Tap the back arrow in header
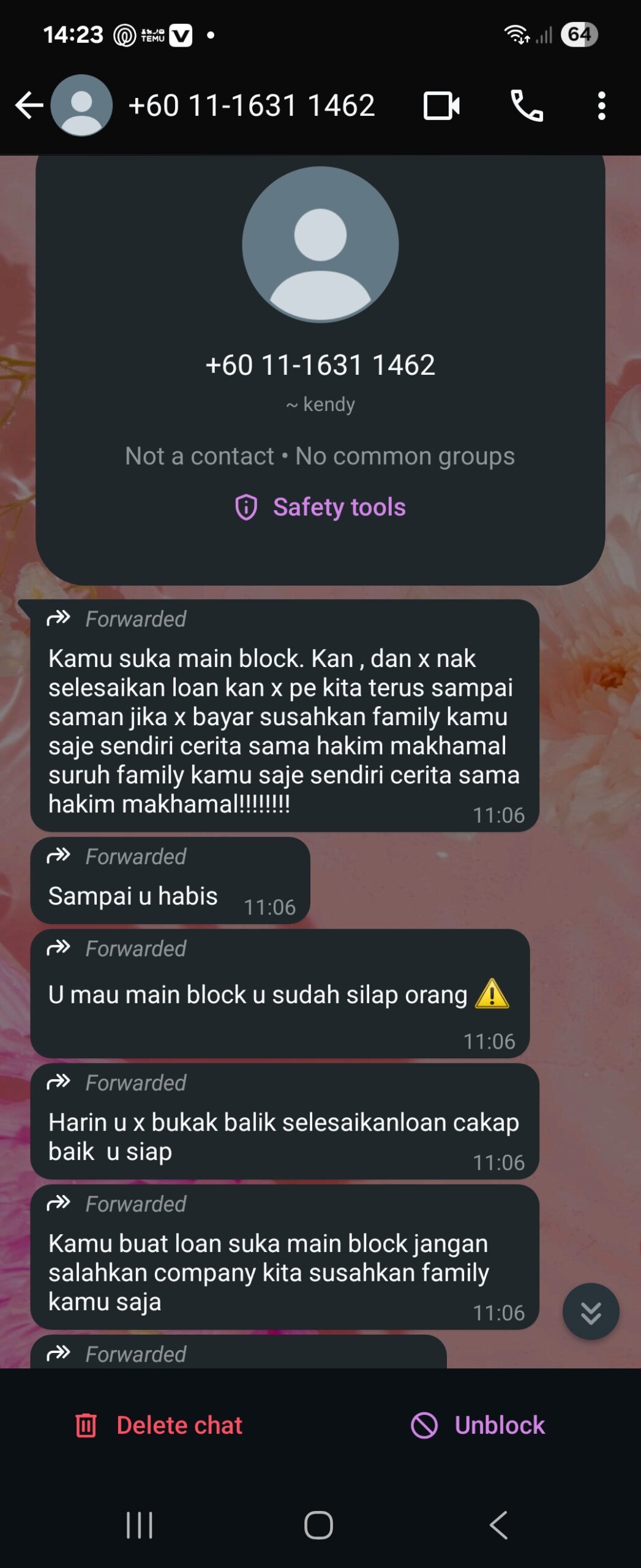Image resolution: width=641 pixels, height=1568 pixels. (x=29, y=105)
